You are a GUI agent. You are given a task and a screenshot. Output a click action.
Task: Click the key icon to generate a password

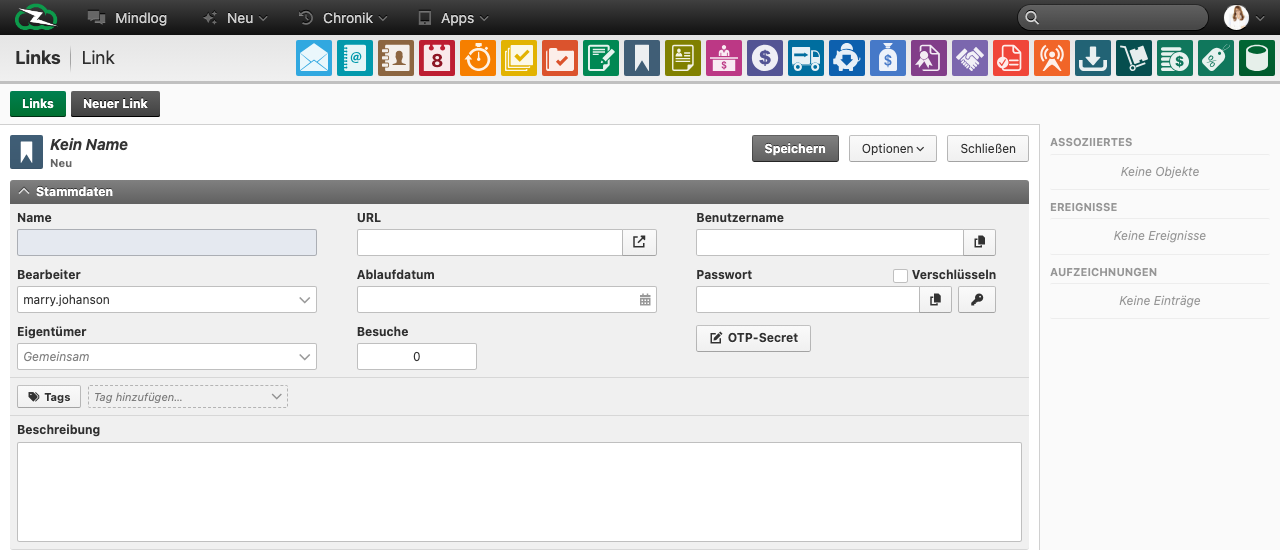coord(977,299)
